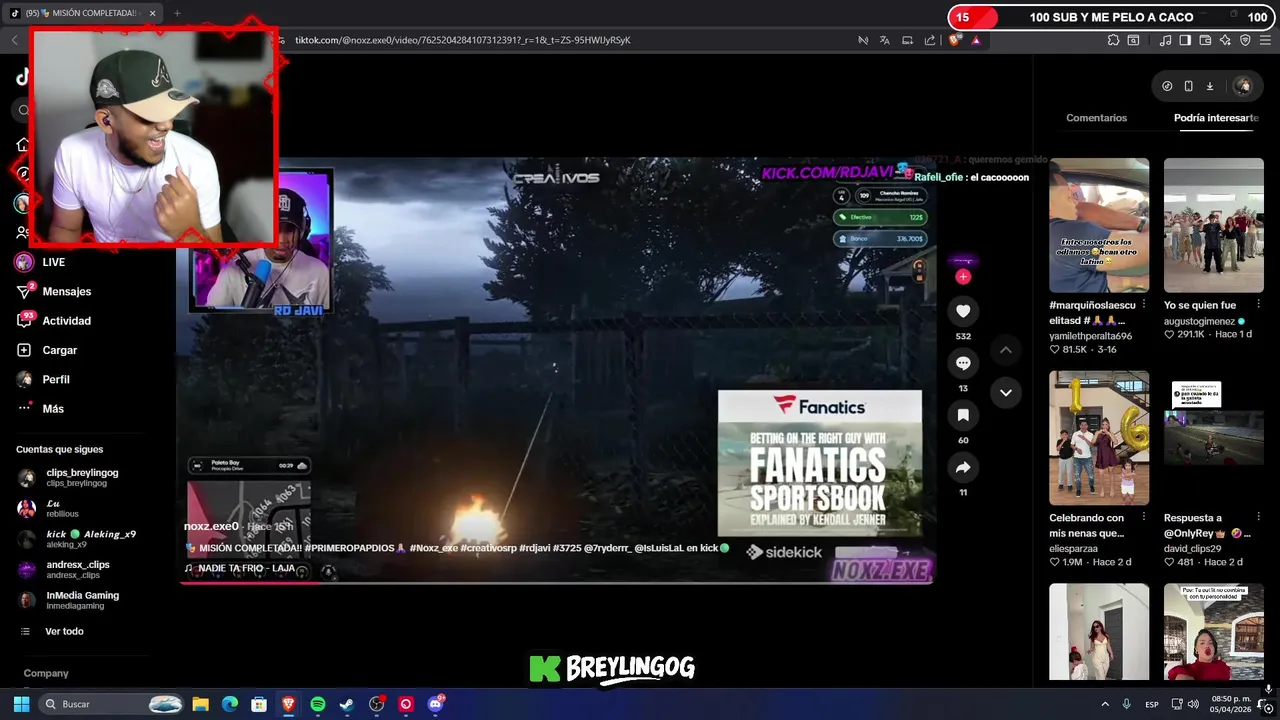The image size is (1280, 720).
Task: Open followed account clips_breylingog
Action: tap(82, 478)
